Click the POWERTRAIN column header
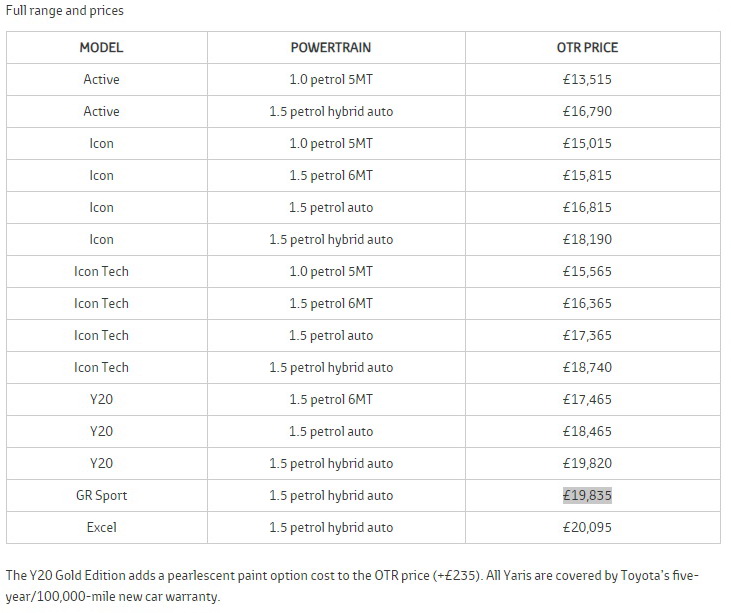 click(331, 47)
